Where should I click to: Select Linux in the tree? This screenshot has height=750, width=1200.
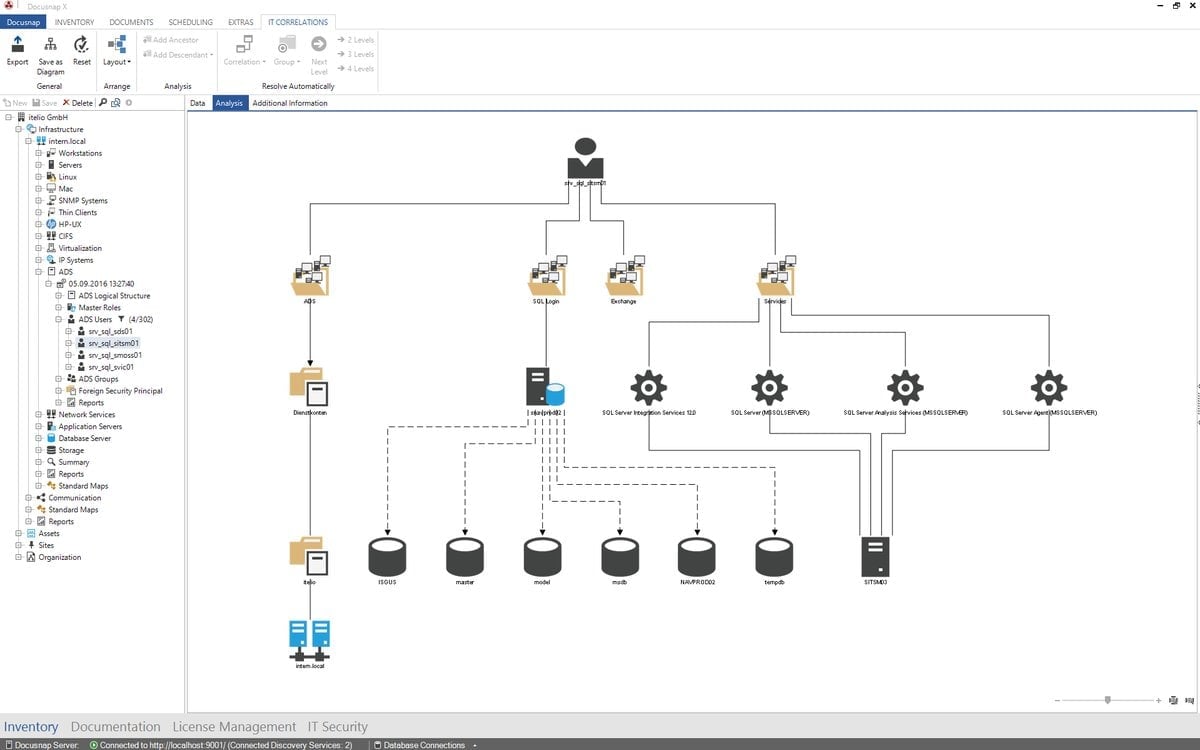(67, 177)
